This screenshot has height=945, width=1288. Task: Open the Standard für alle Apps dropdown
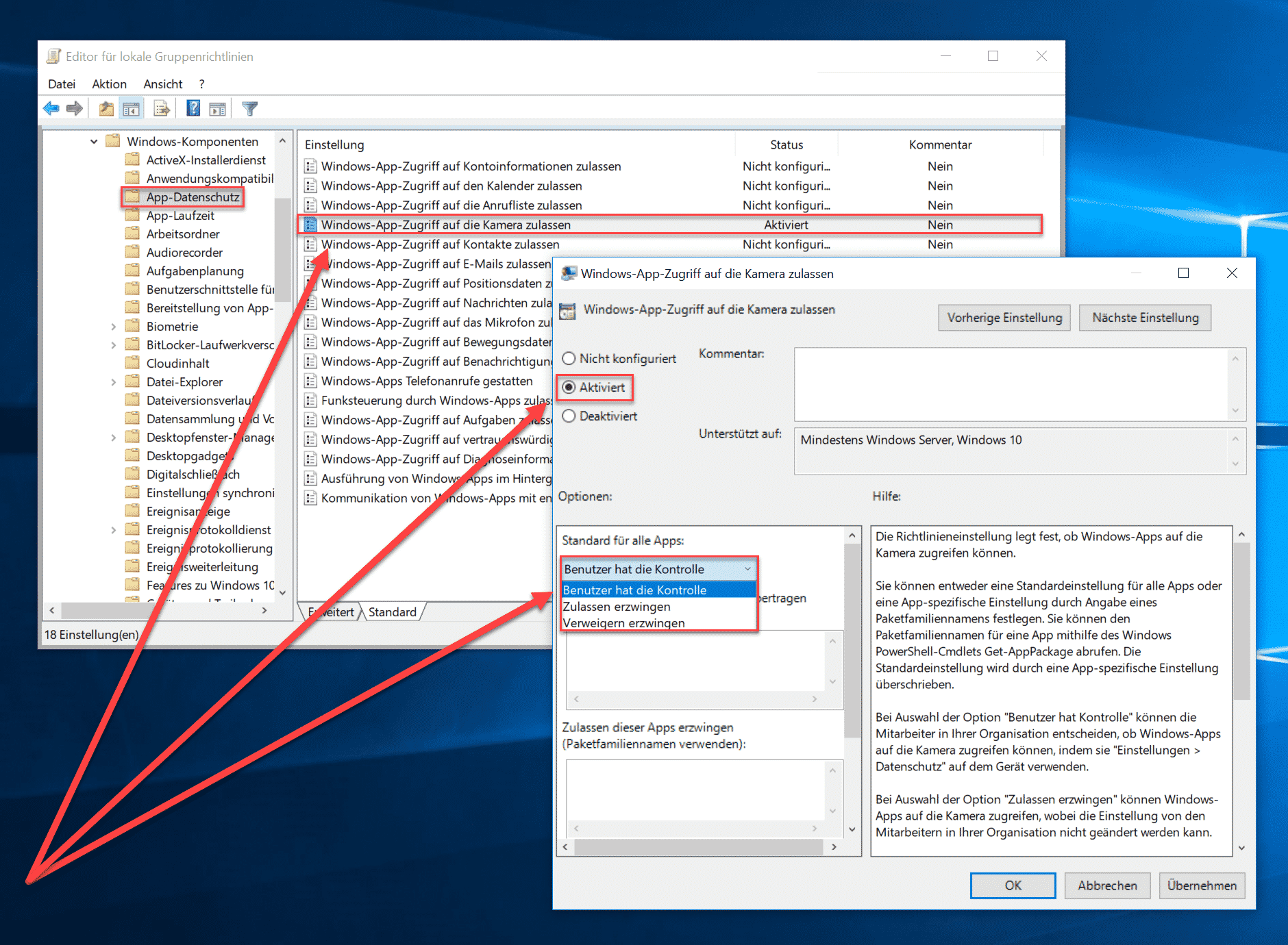659,569
